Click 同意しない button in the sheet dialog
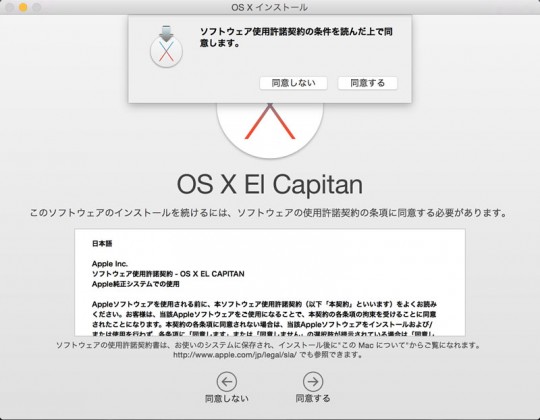 293,83
